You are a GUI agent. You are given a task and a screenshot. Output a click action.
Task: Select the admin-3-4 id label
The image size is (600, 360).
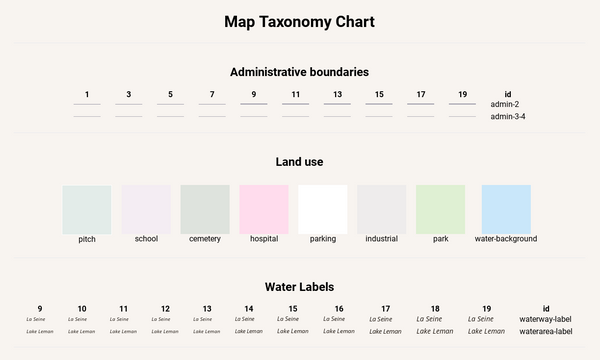coord(508,116)
